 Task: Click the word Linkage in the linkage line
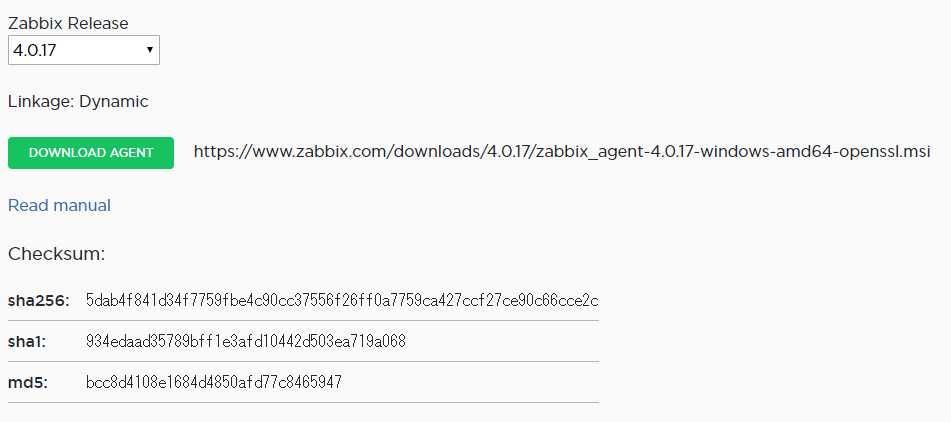click(x=39, y=102)
